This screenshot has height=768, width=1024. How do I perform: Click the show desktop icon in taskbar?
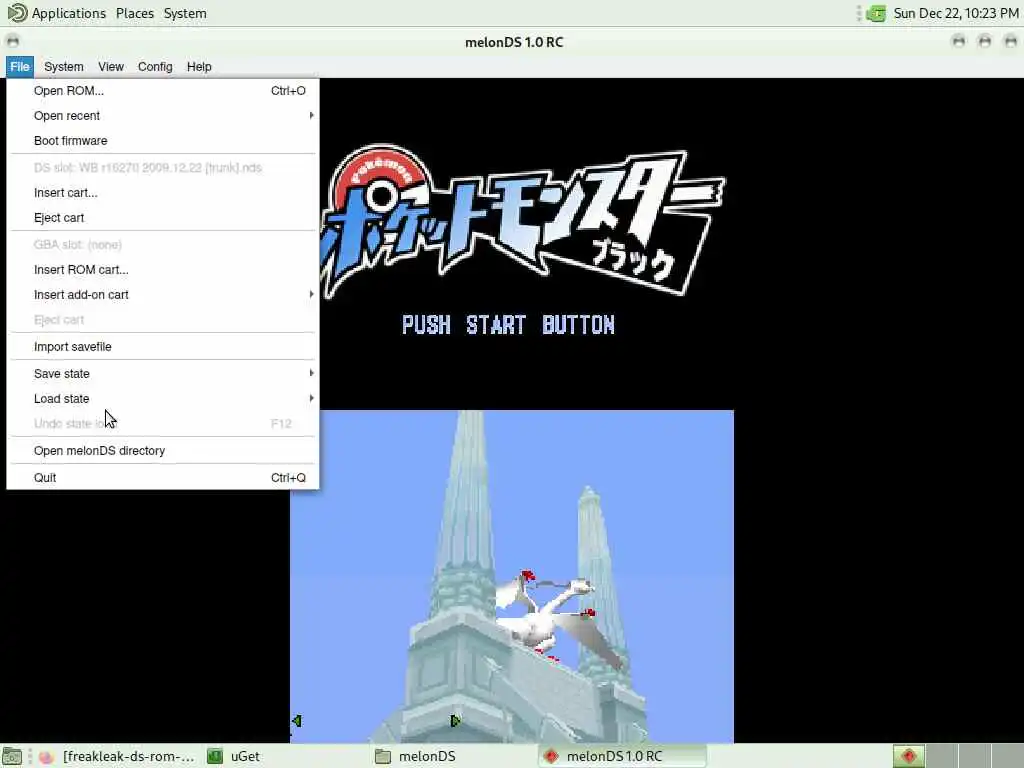pyautogui.click(x=12, y=756)
